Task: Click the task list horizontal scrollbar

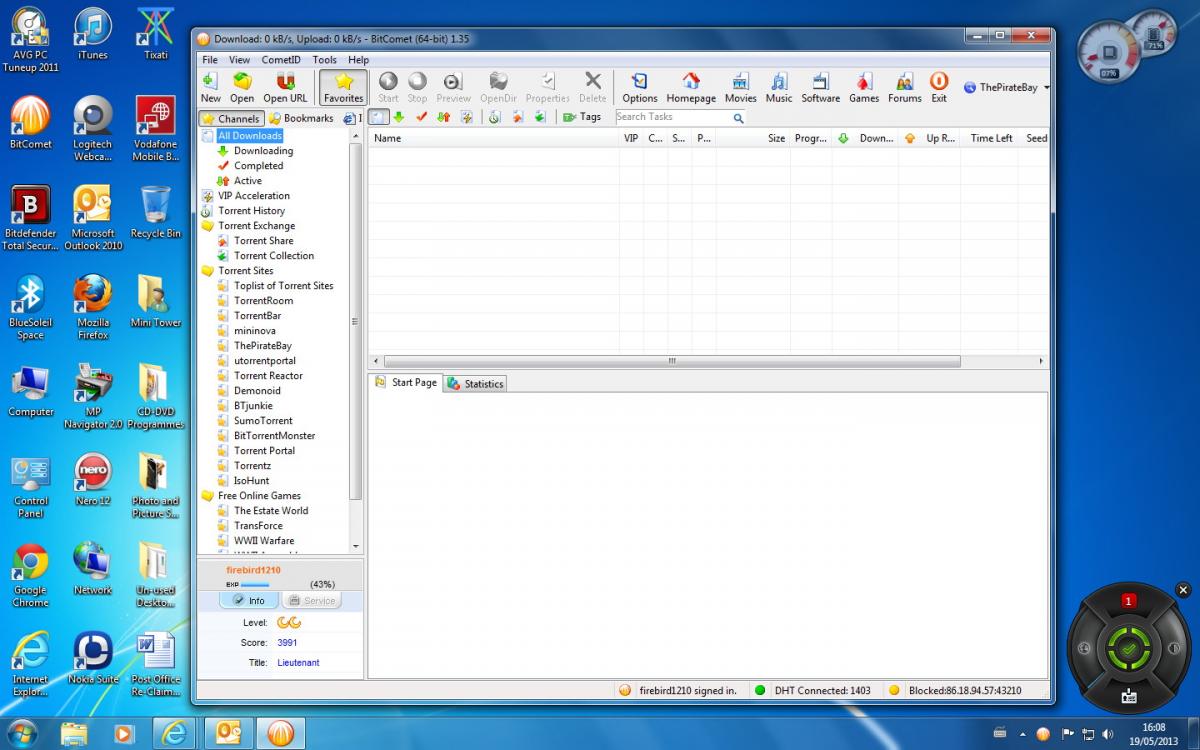Action: point(670,361)
